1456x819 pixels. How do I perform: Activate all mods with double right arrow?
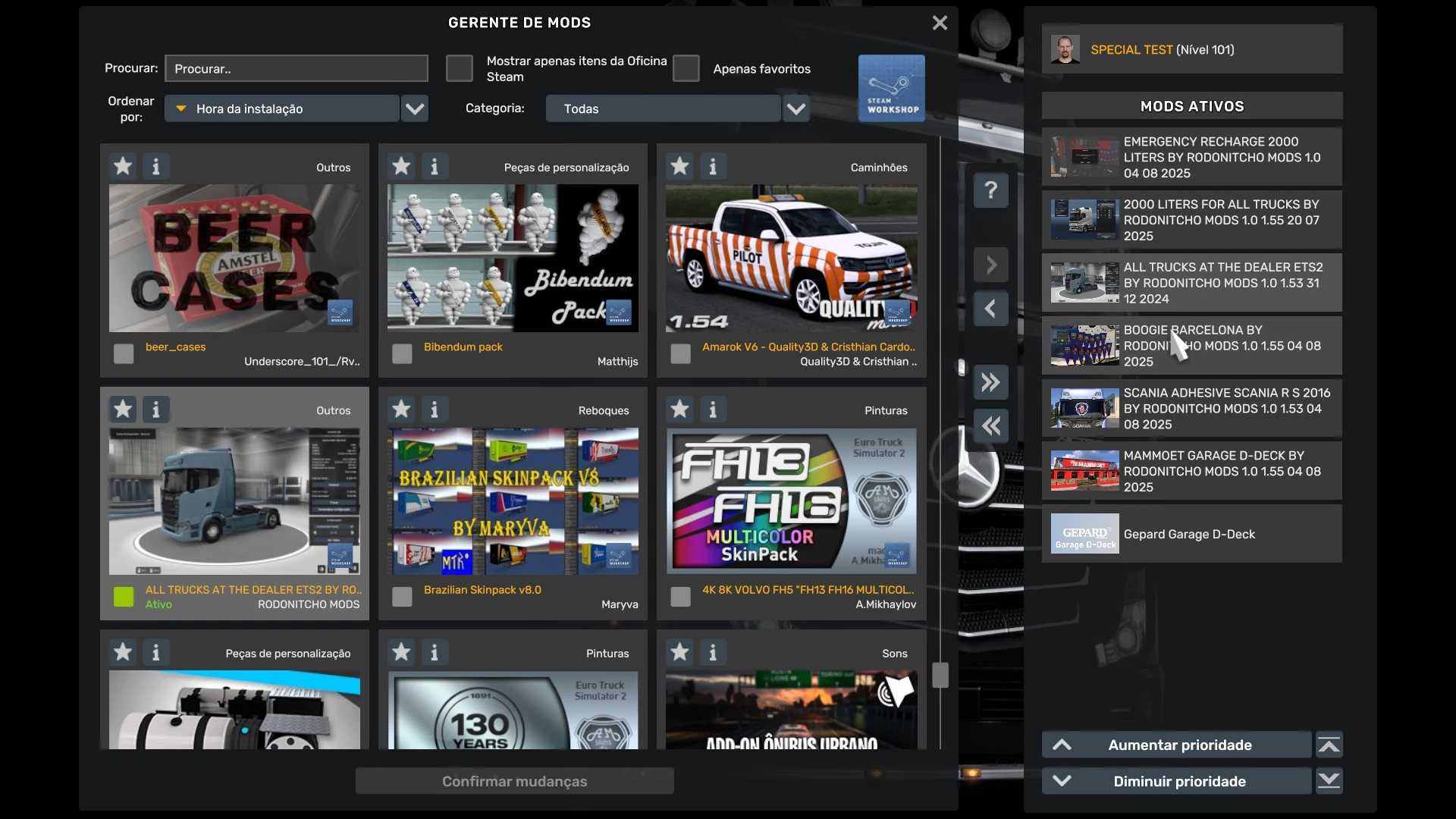coord(990,382)
